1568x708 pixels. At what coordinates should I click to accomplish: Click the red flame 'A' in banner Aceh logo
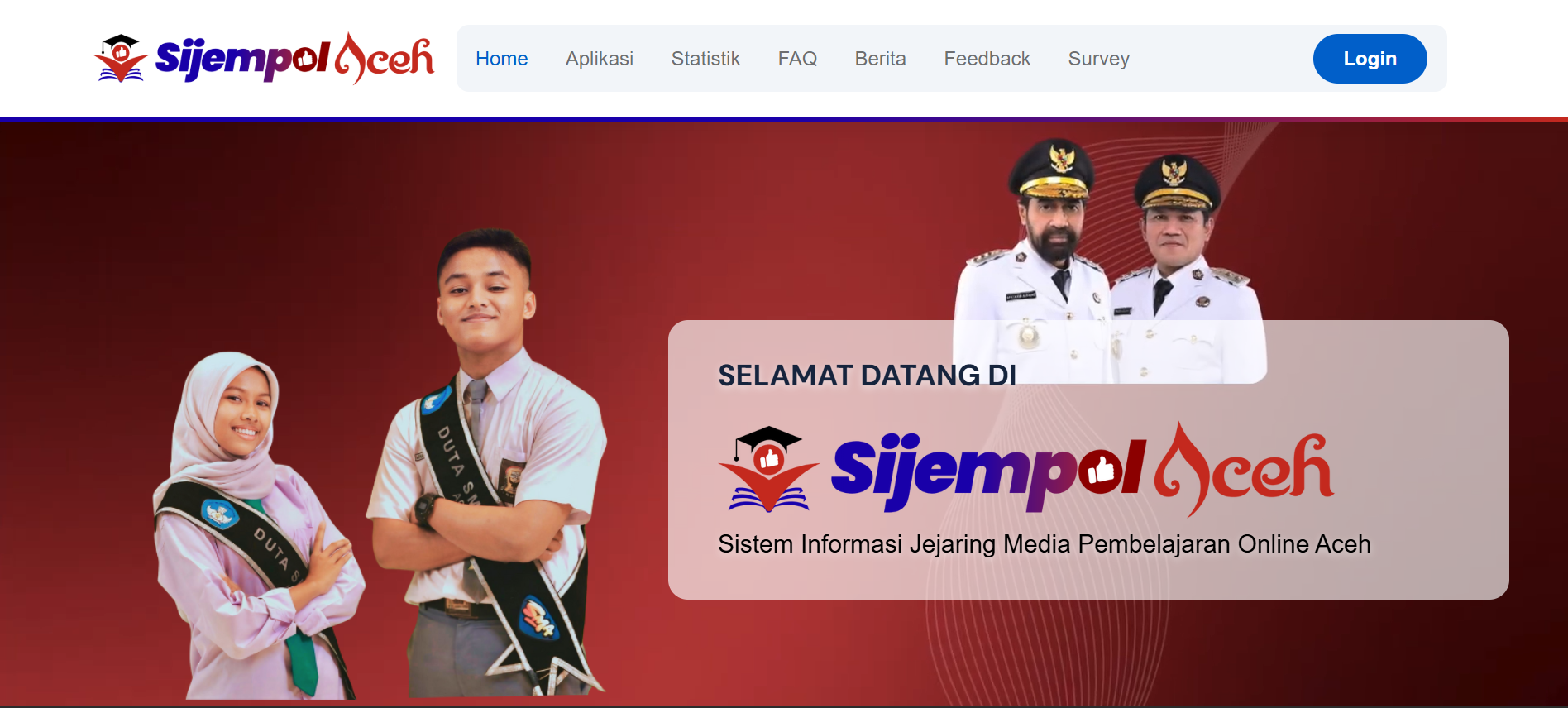click(x=1183, y=469)
